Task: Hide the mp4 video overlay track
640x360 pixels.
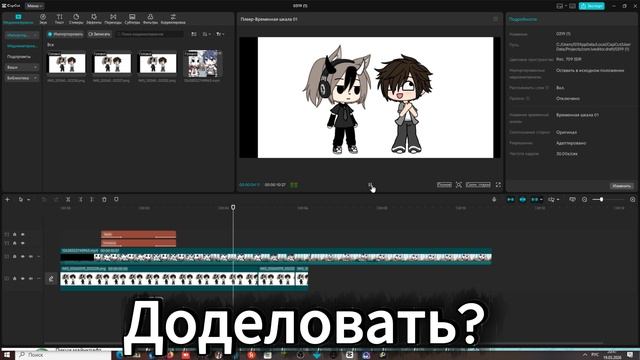Action: (x=22, y=256)
